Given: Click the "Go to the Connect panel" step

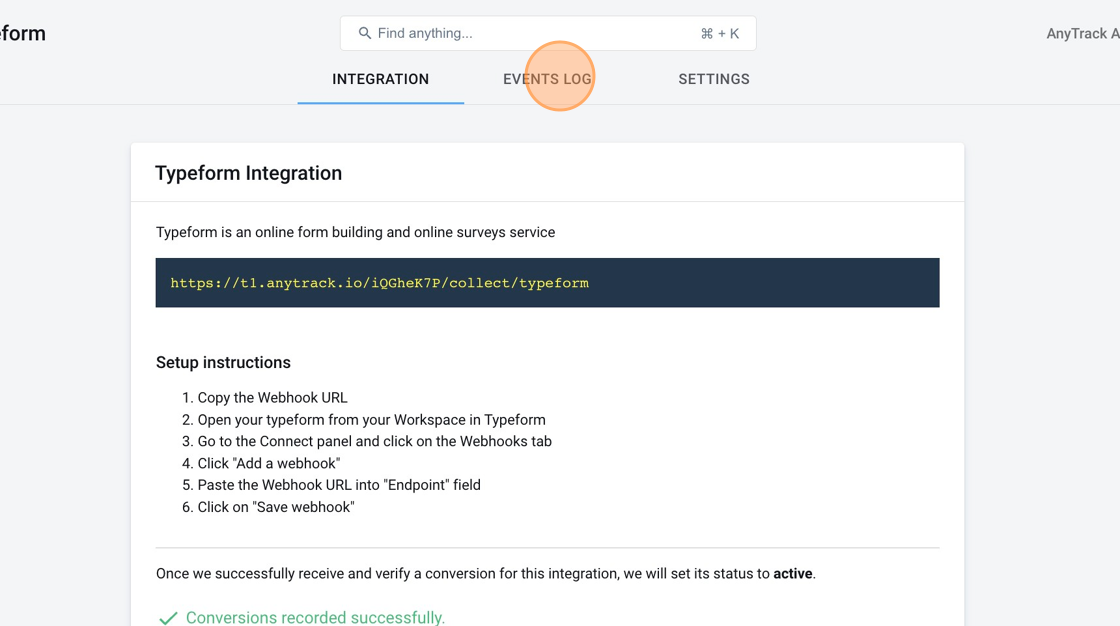Looking at the screenshot, I should pyautogui.click(x=374, y=441).
